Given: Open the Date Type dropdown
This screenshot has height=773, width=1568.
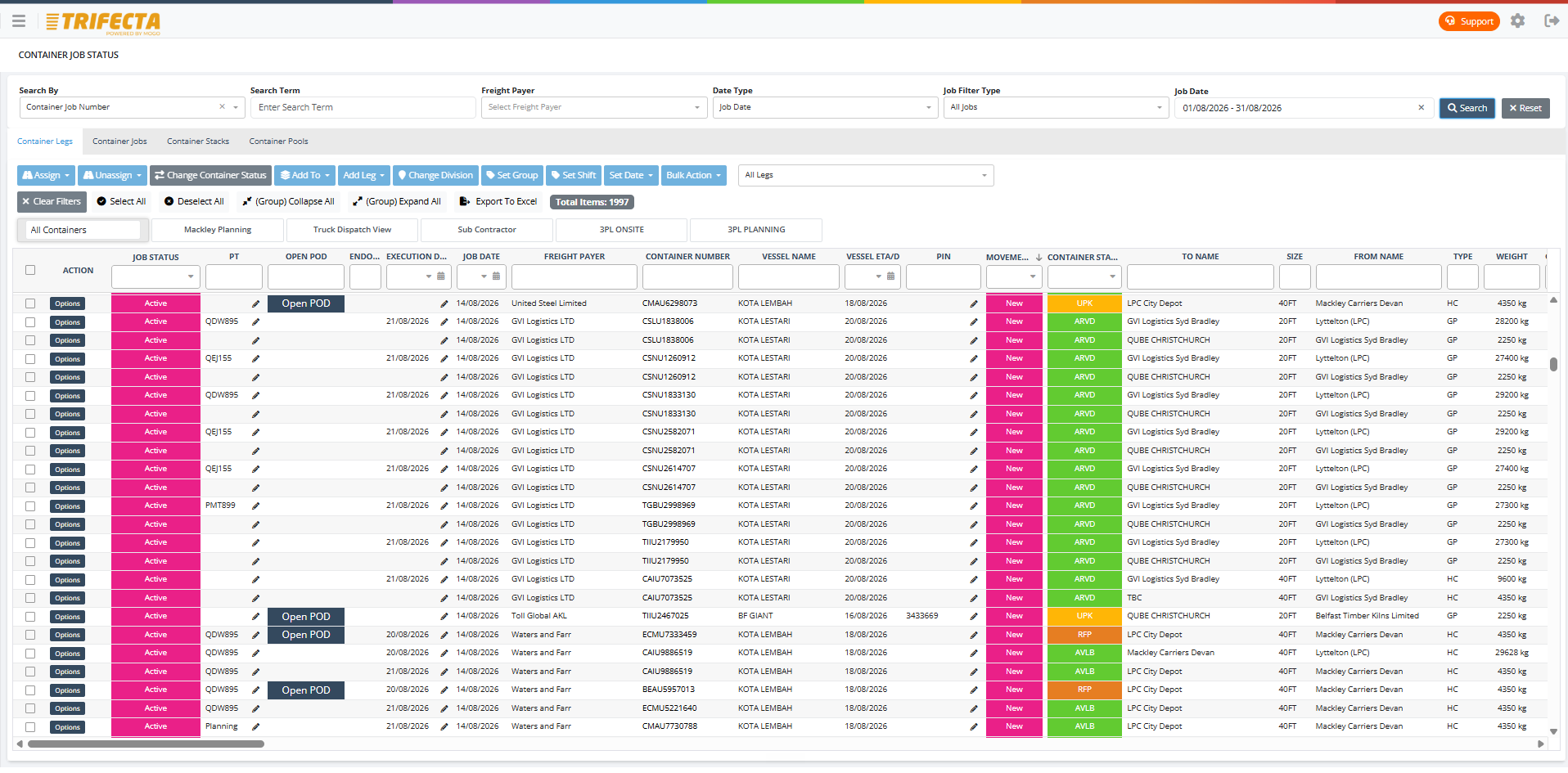Looking at the screenshot, I should tap(825, 107).
